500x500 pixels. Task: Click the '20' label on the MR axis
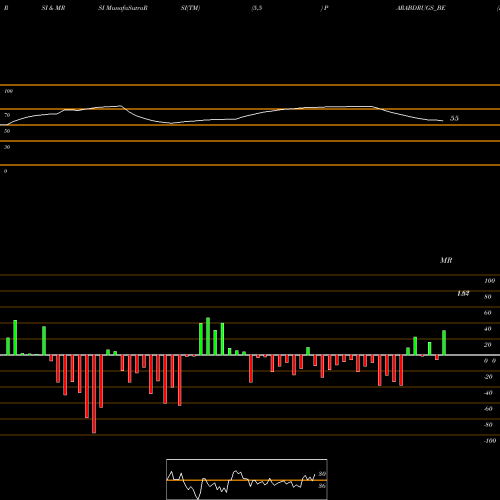coord(488,345)
